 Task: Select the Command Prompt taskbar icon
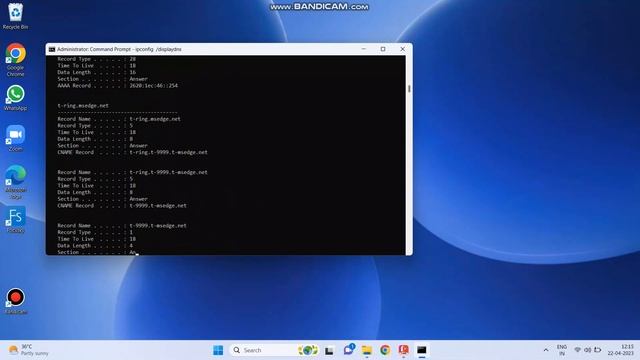422,350
